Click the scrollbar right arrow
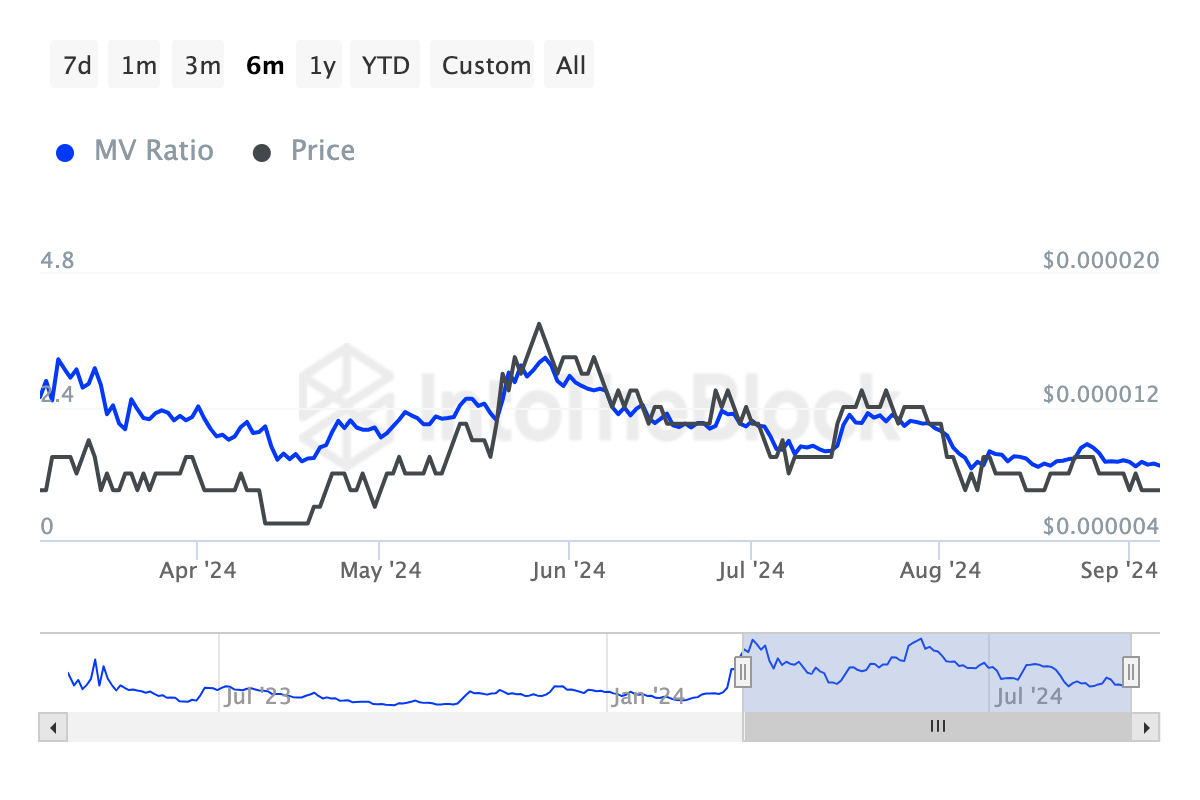 [x=1148, y=727]
